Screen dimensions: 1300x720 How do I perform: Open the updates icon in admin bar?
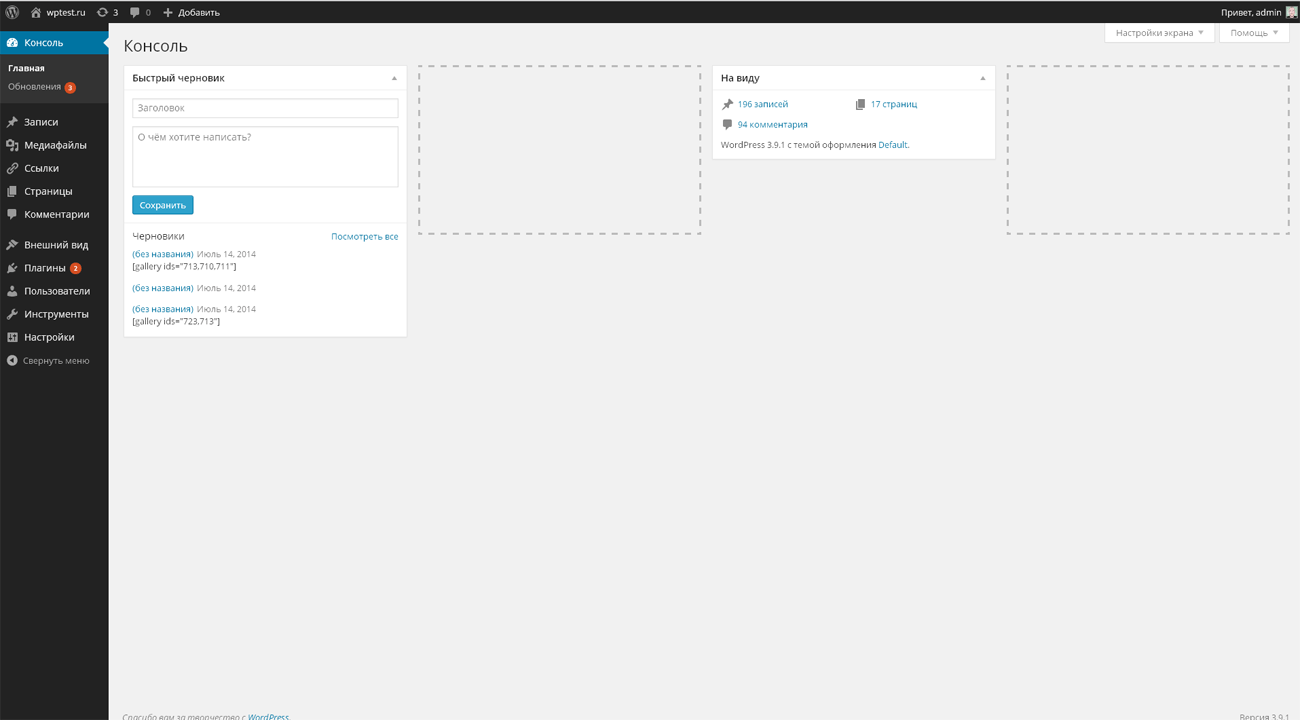tap(102, 12)
